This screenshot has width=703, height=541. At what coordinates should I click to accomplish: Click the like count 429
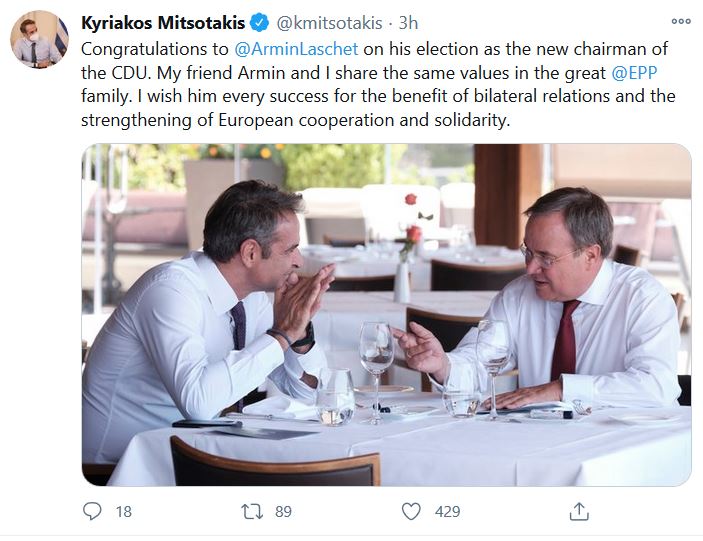click(x=447, y=511)
